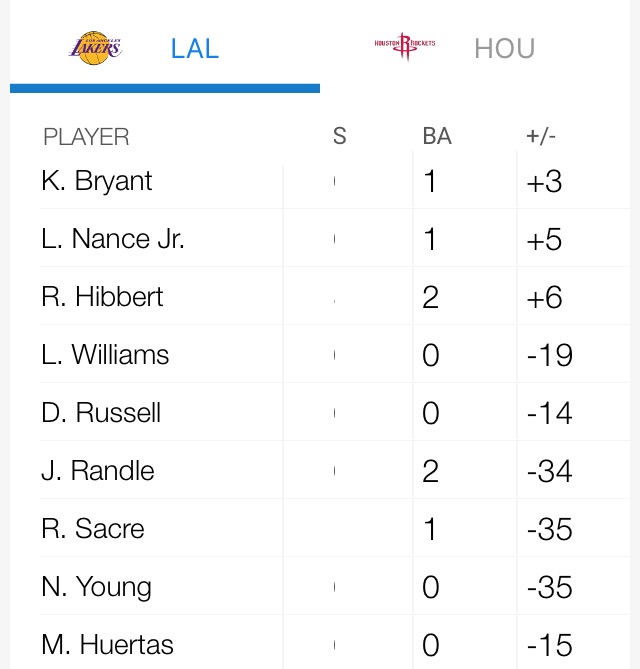The image size is (640, 669).
Task: View R. Sacre player details
Action: click(x=93, y=529)
